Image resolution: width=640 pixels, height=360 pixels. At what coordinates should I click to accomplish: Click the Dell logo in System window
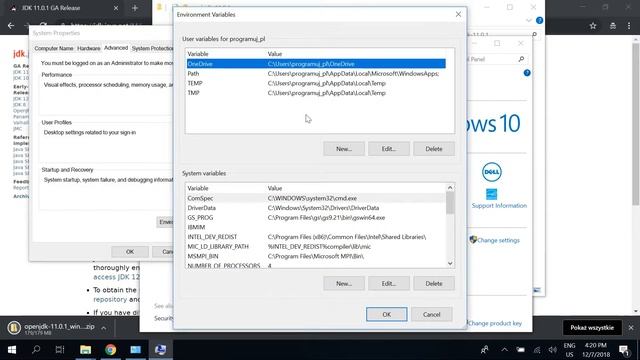tap(491, 172)
